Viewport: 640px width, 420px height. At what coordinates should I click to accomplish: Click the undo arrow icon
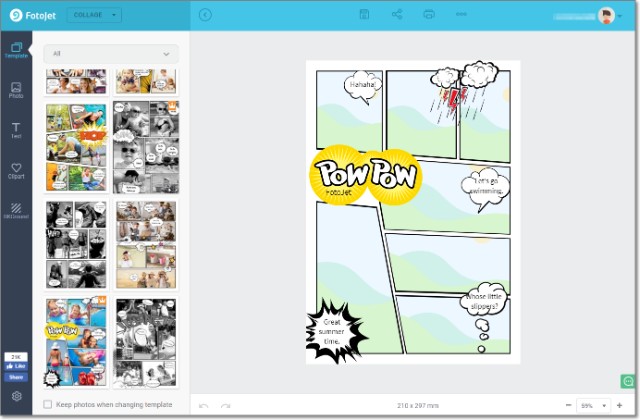[x=204, y=405]
